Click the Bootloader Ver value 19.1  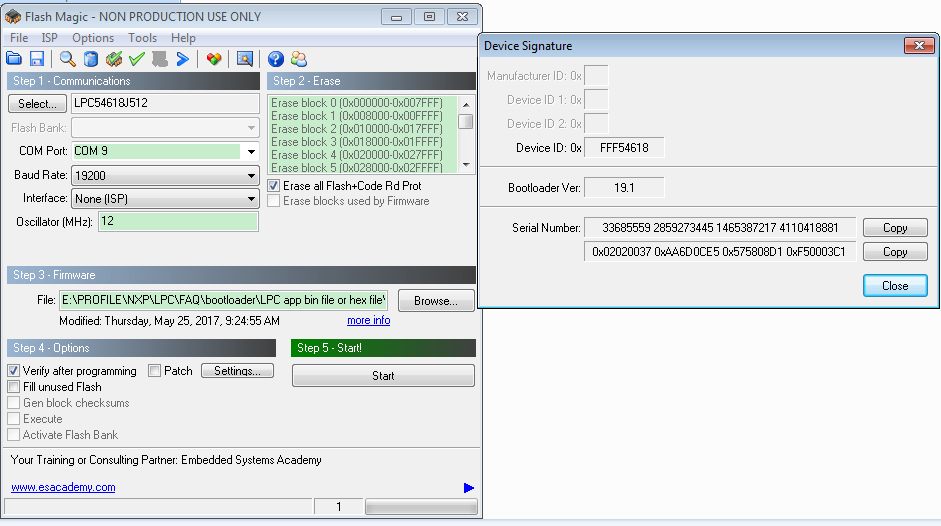624,188
